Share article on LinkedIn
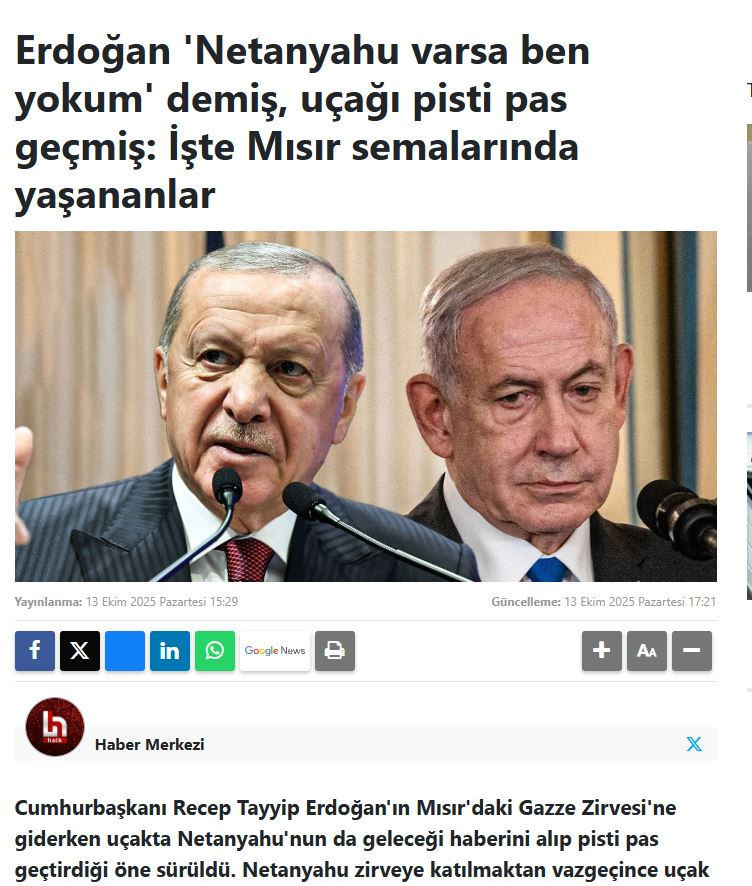The image size is (752, 886). coord(170,650)
